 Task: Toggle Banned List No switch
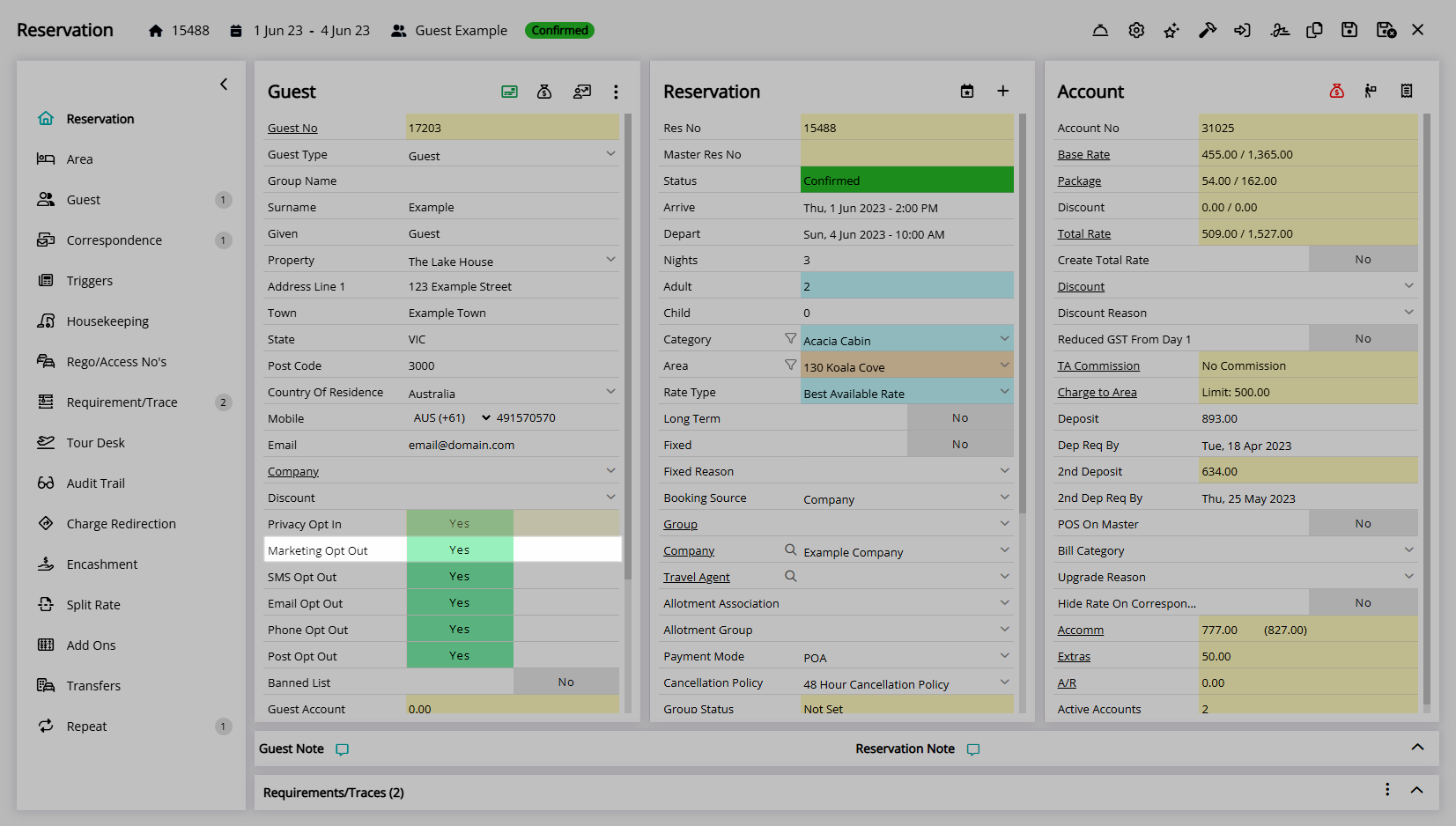566,682
